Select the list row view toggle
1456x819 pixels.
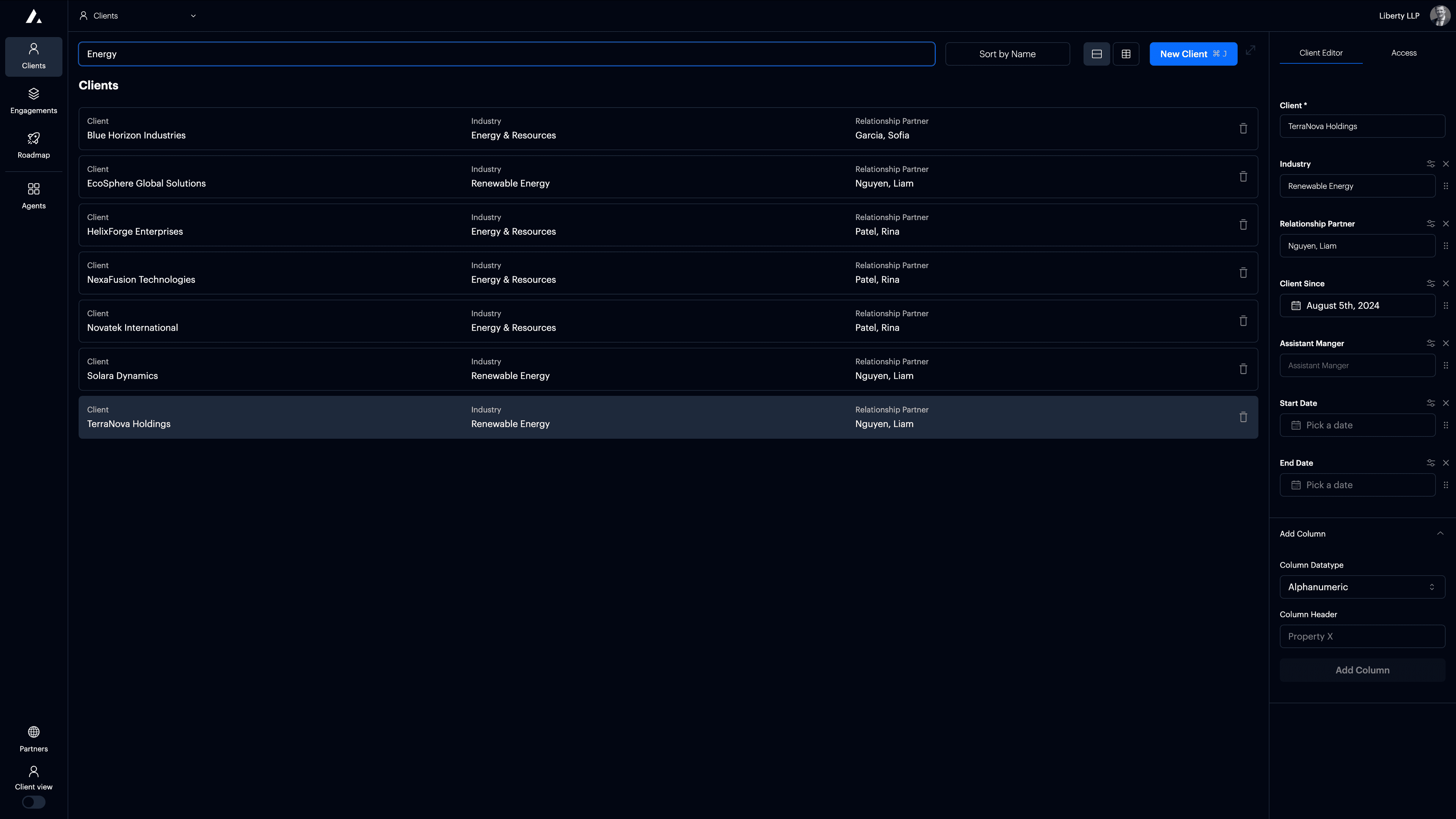point(1096,54)
